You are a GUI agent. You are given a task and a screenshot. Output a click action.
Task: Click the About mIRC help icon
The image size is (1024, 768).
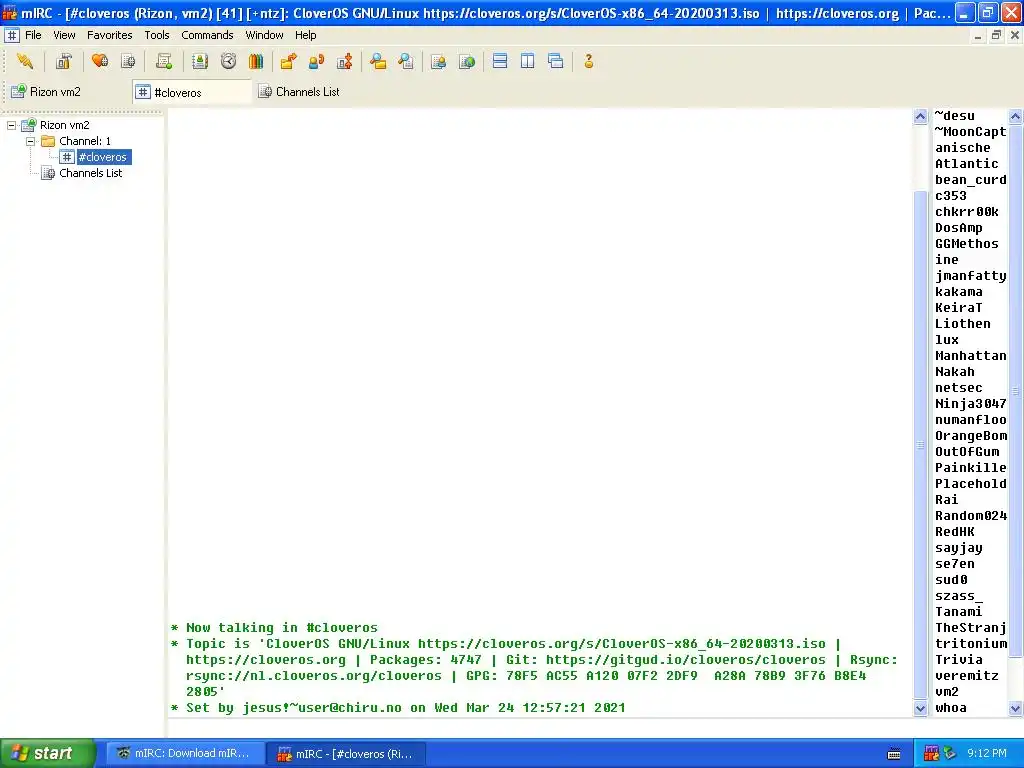(588, 61)
